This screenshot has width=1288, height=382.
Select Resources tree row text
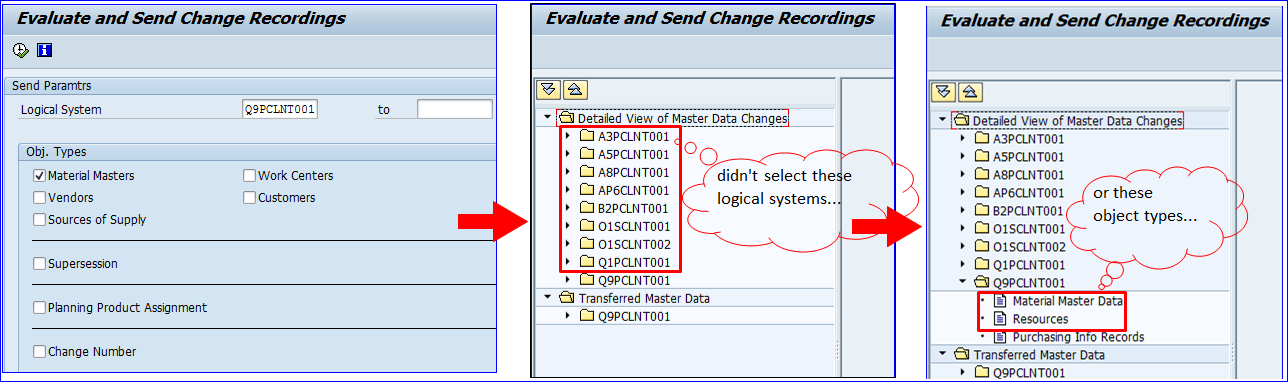(x=1040, y=319)
